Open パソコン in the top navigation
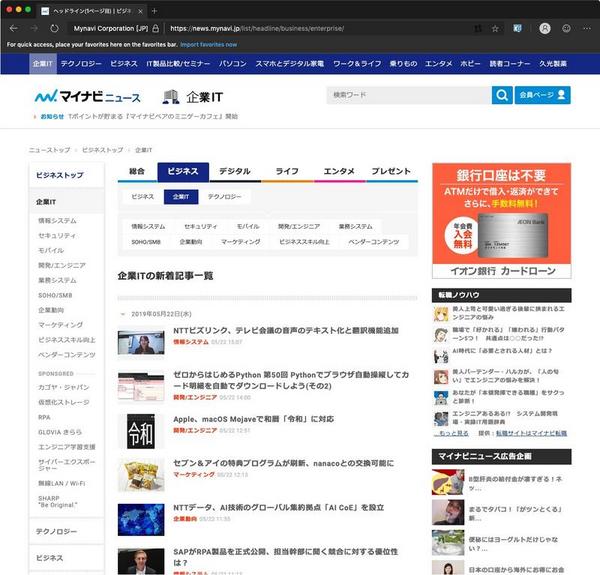 (233, 64)
